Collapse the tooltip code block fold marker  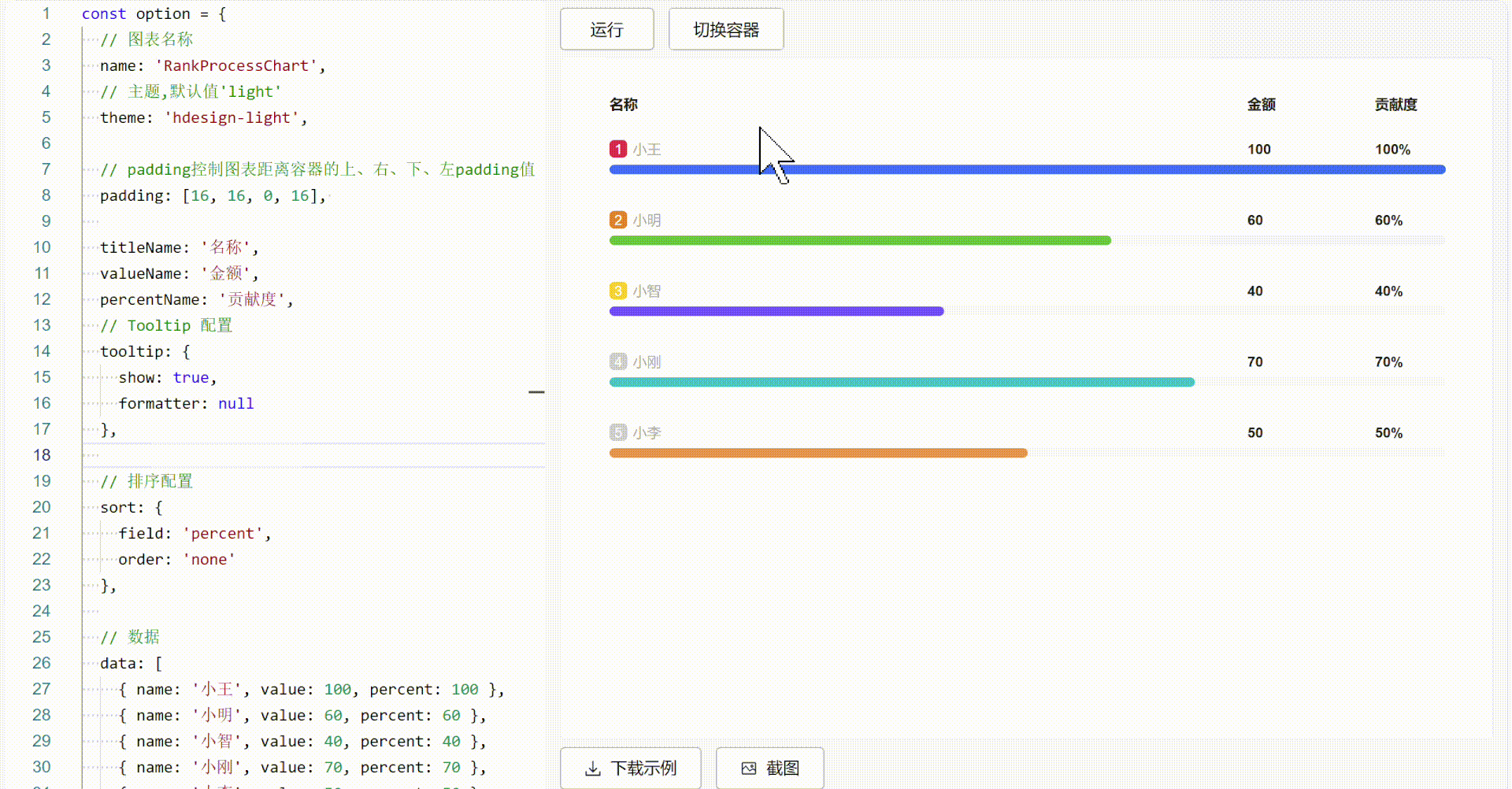pyautogui.click(x=537, y=391)
